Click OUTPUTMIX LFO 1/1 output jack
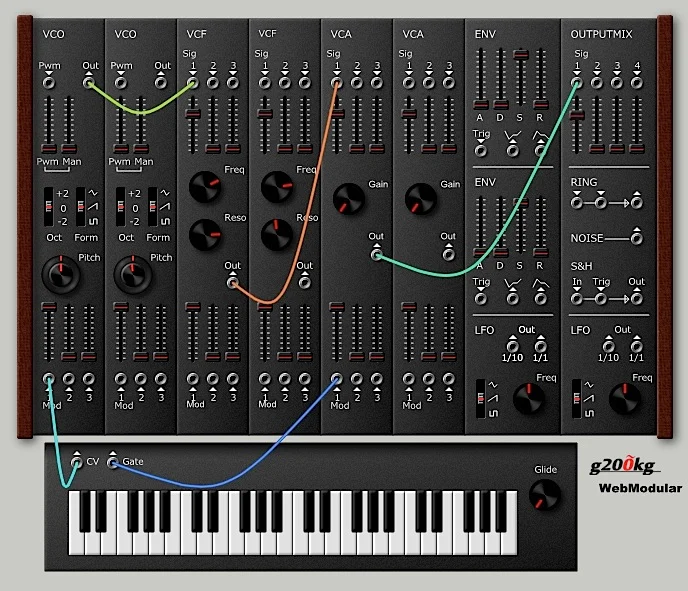The height and width of the screenshot is (591, 688). (x=637, y=346)
